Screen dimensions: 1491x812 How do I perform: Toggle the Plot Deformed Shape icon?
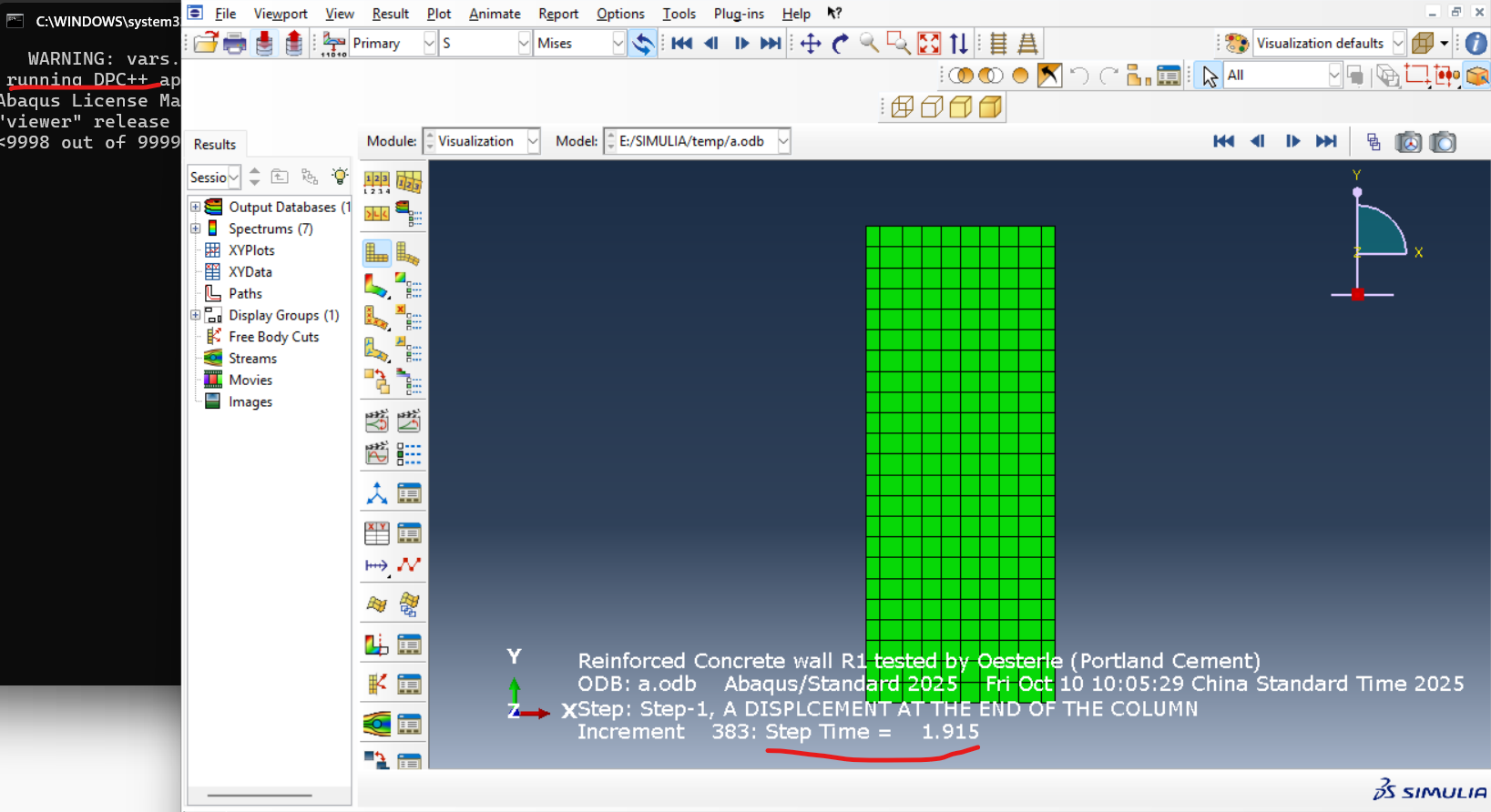tap(408, 253)
